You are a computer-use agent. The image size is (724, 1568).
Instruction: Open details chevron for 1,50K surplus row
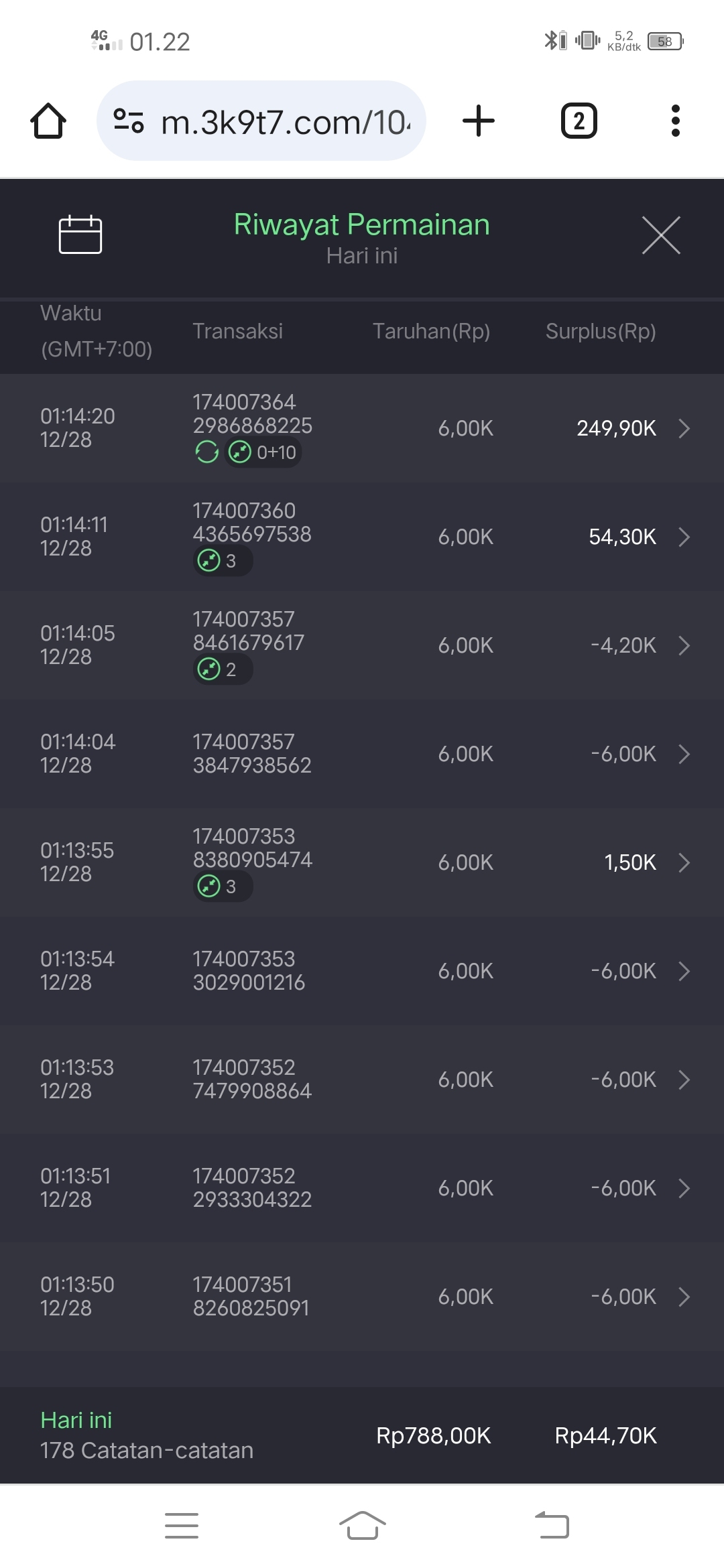(x=684, y=862)
